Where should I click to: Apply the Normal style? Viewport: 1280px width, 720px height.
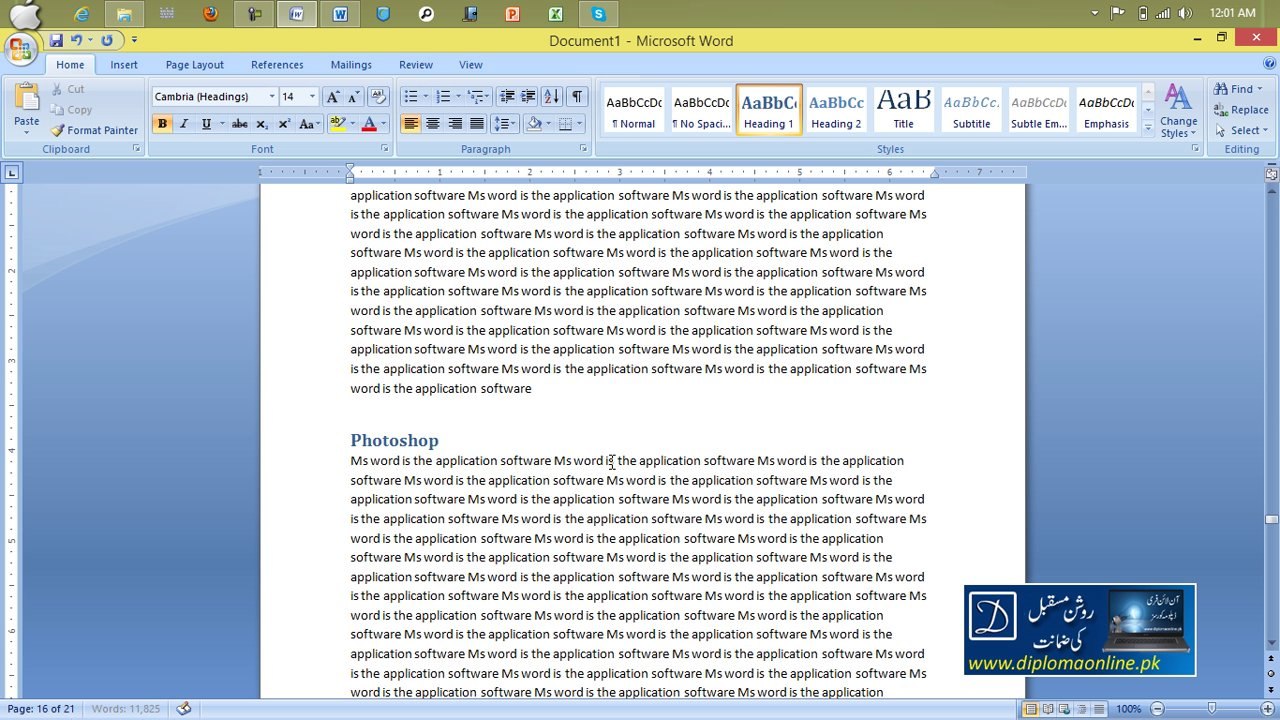tap(634, 110)
